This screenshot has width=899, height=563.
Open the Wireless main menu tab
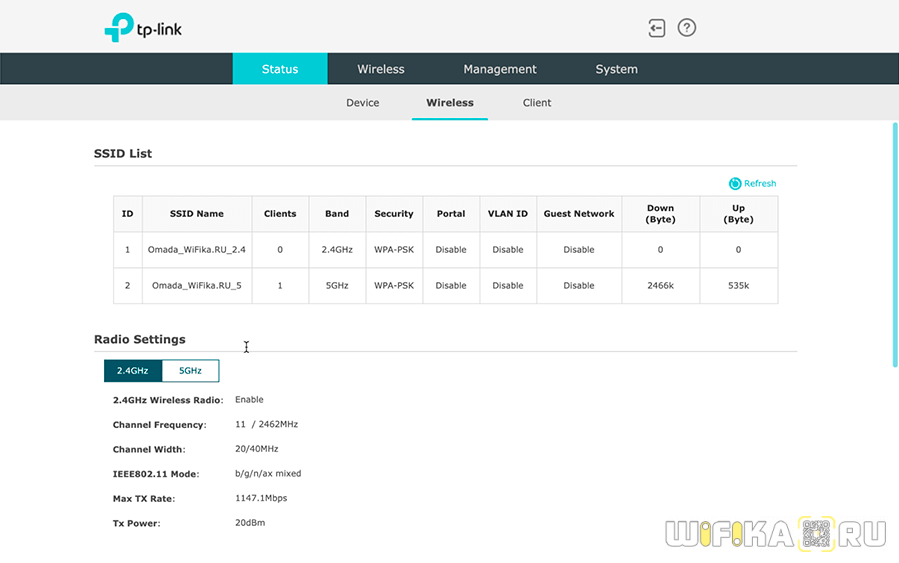point(381,69)
